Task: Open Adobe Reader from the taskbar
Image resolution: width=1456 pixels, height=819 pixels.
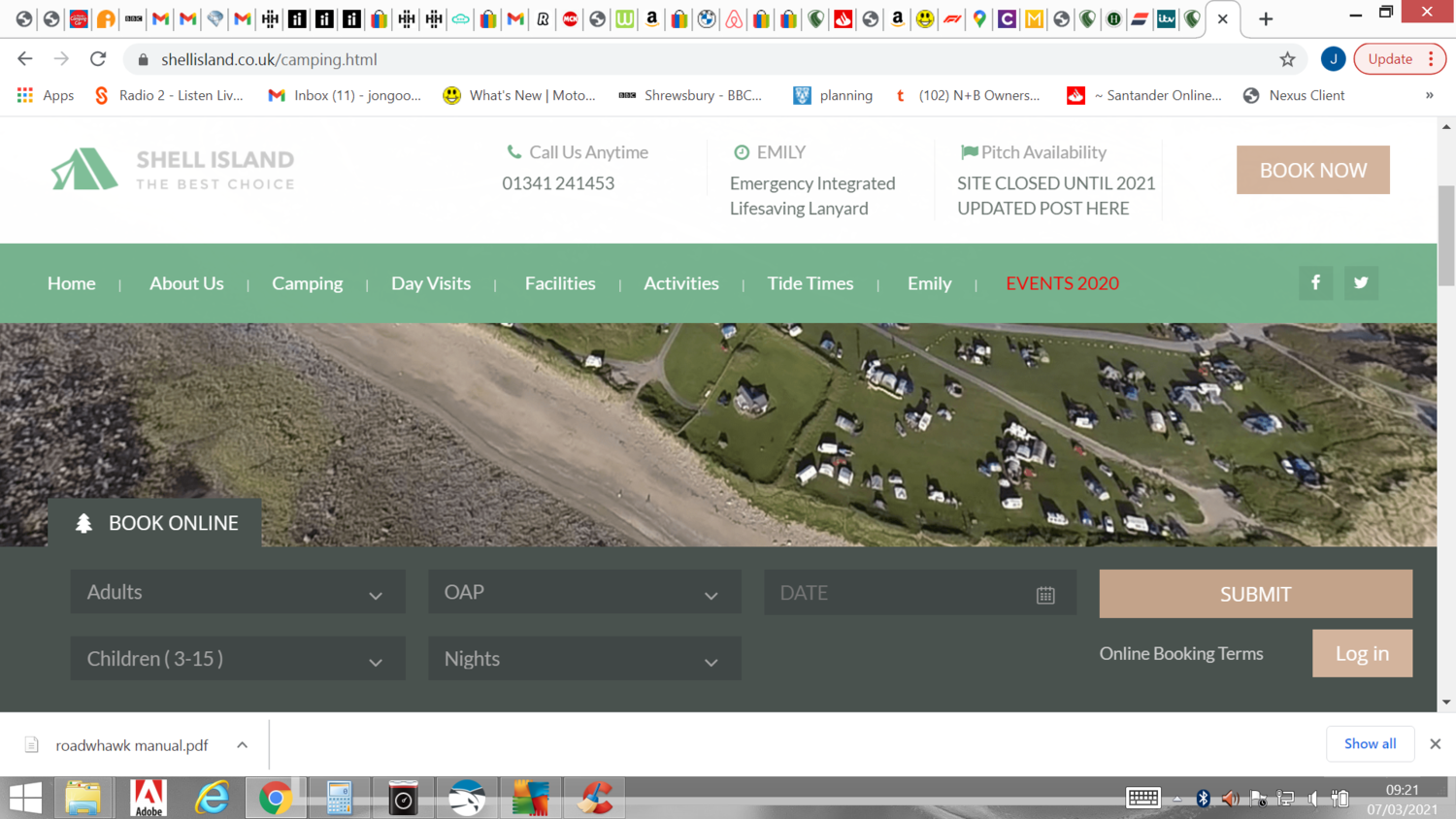Action: pos(149,798)
